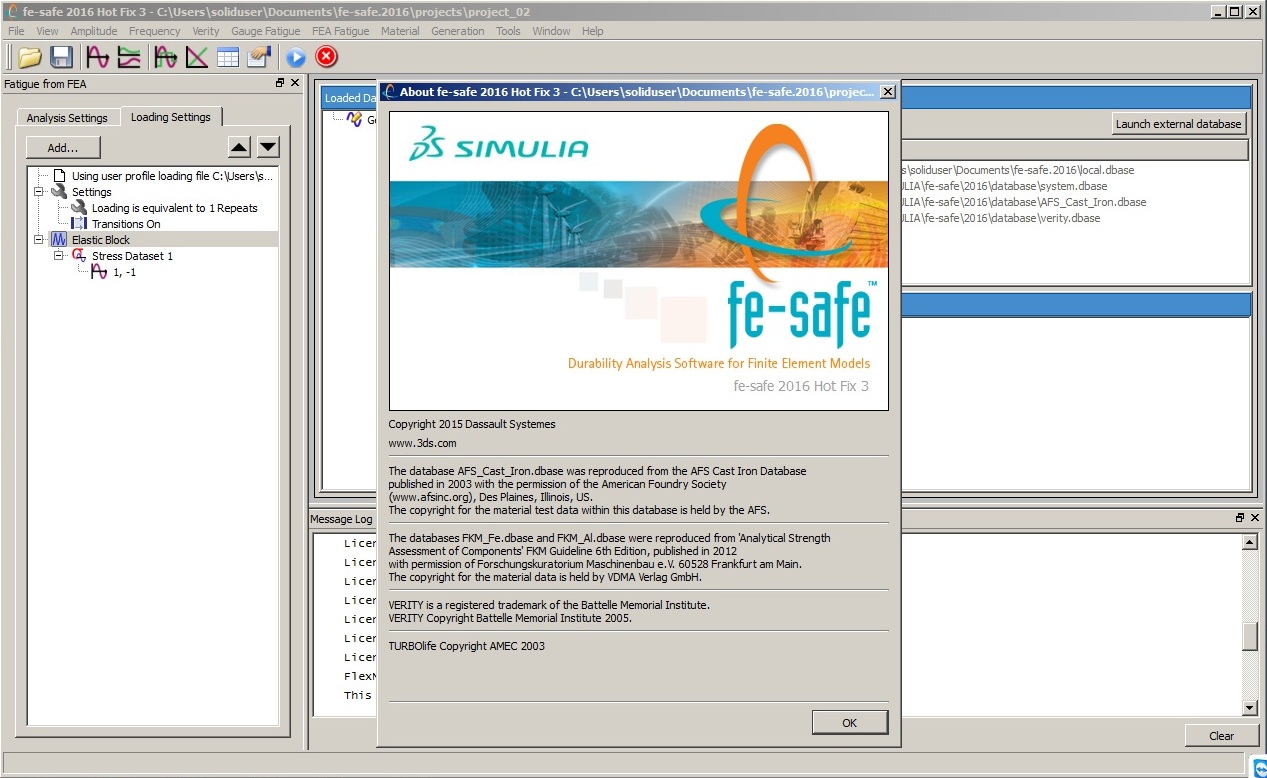Close the Fatigue from FEA panel

tap(295, 83)
